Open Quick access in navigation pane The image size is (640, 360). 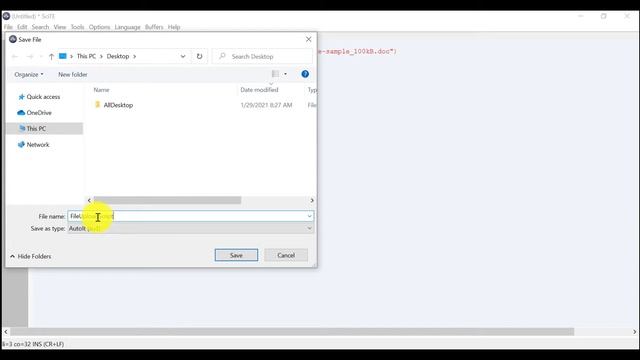pos(43,97)
